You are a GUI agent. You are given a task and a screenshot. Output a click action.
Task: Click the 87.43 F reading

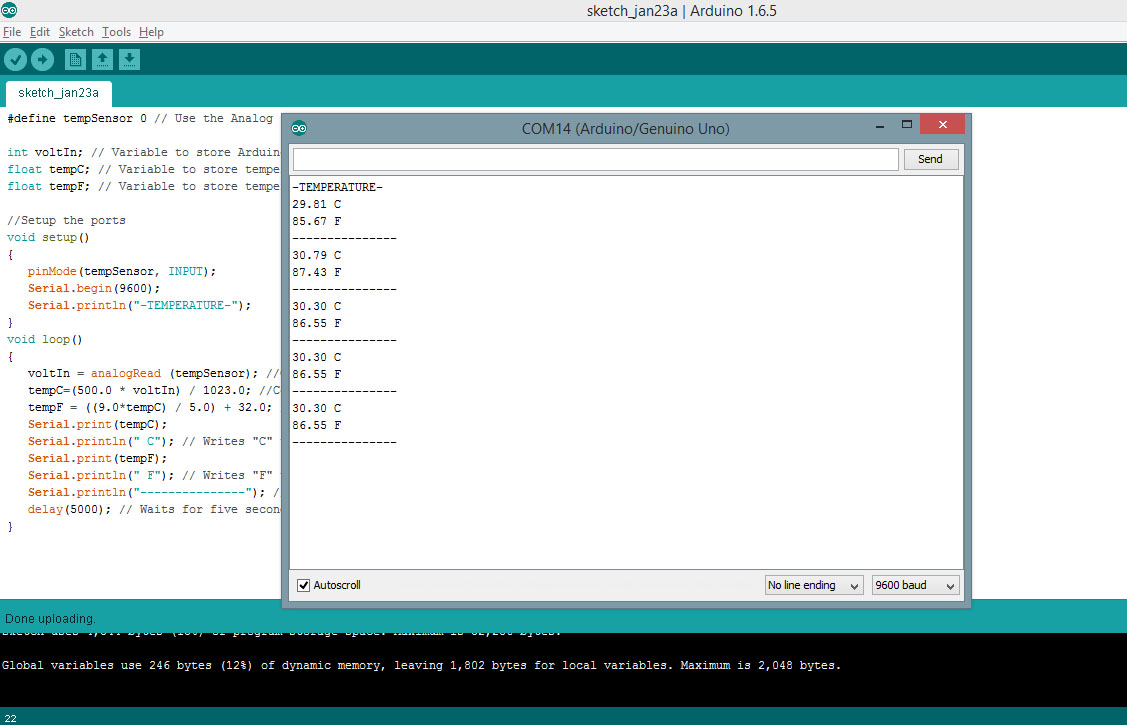click(316, 272)
